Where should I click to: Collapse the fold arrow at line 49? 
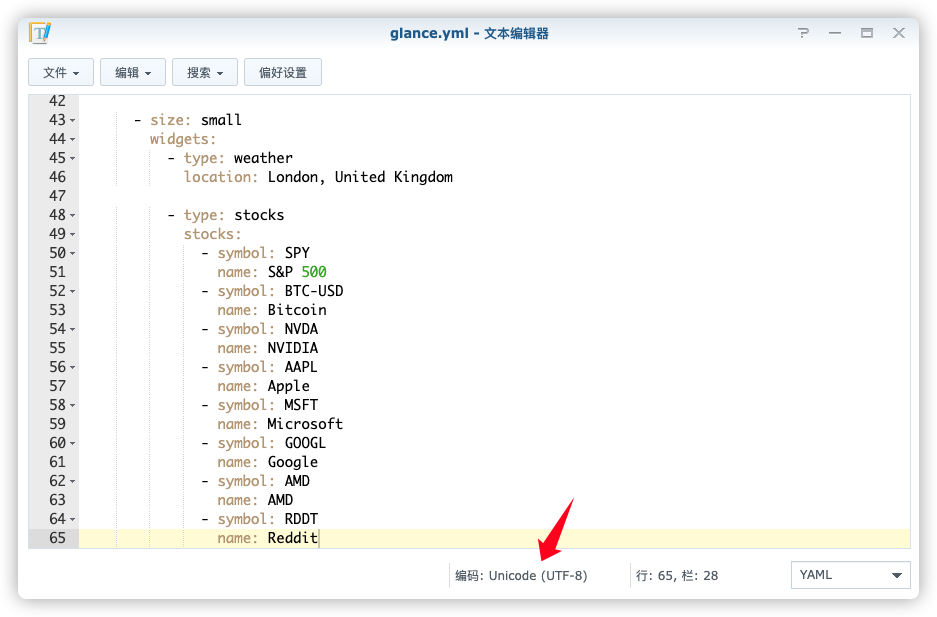coord(72,235)
